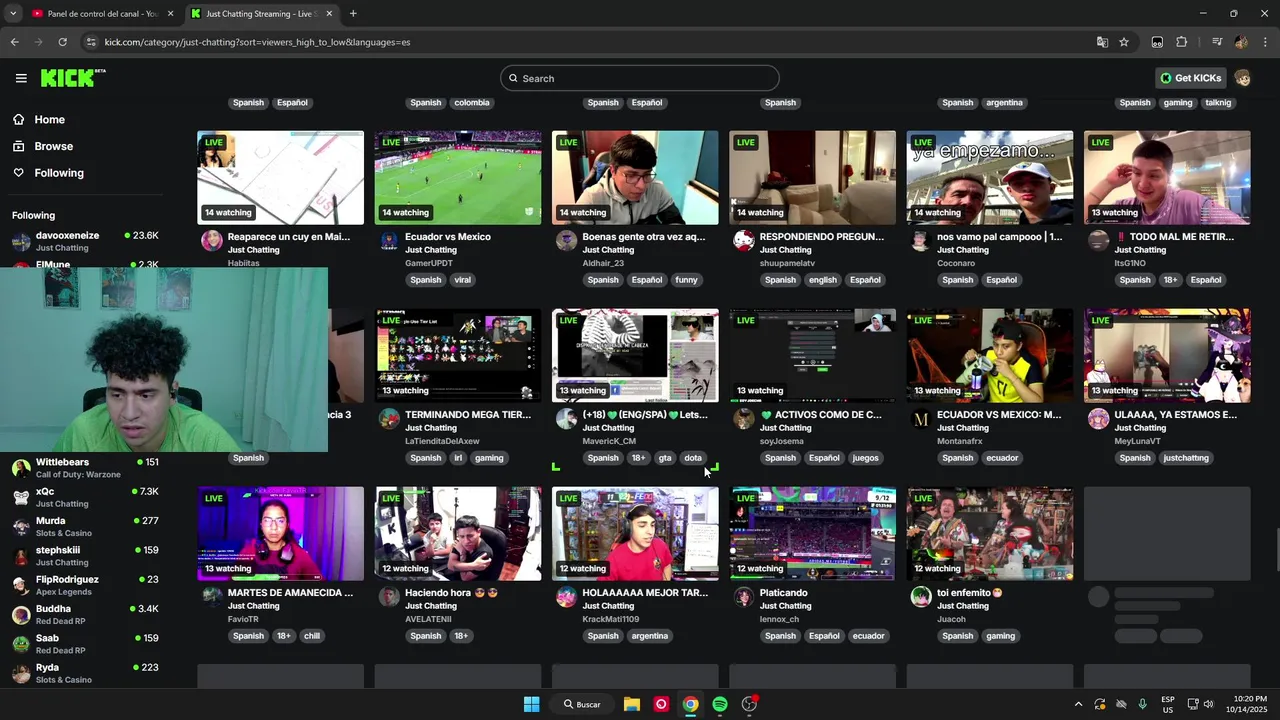The height and width of the screenshot is (720, 1280).
Task: Open Montanafrx channel avatar
Action: click(921, 419)
